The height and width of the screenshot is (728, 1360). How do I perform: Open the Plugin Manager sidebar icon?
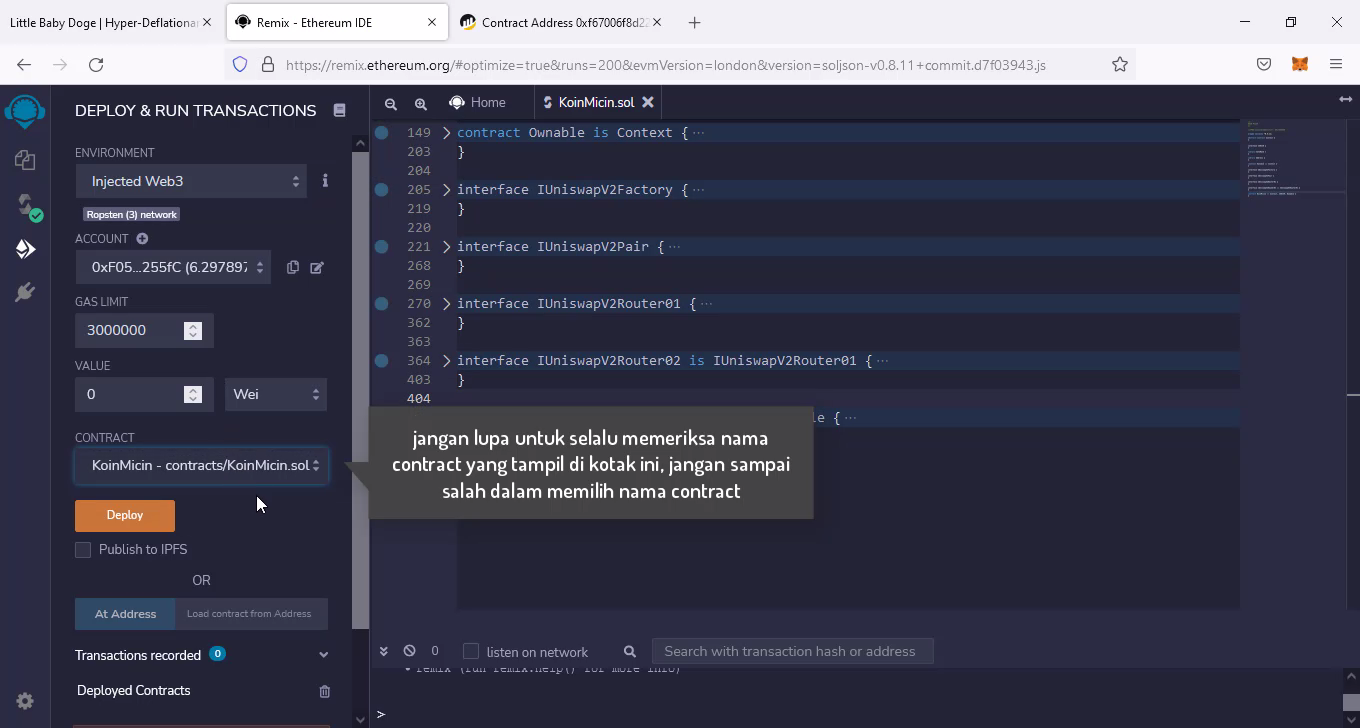tap(25, 292)
